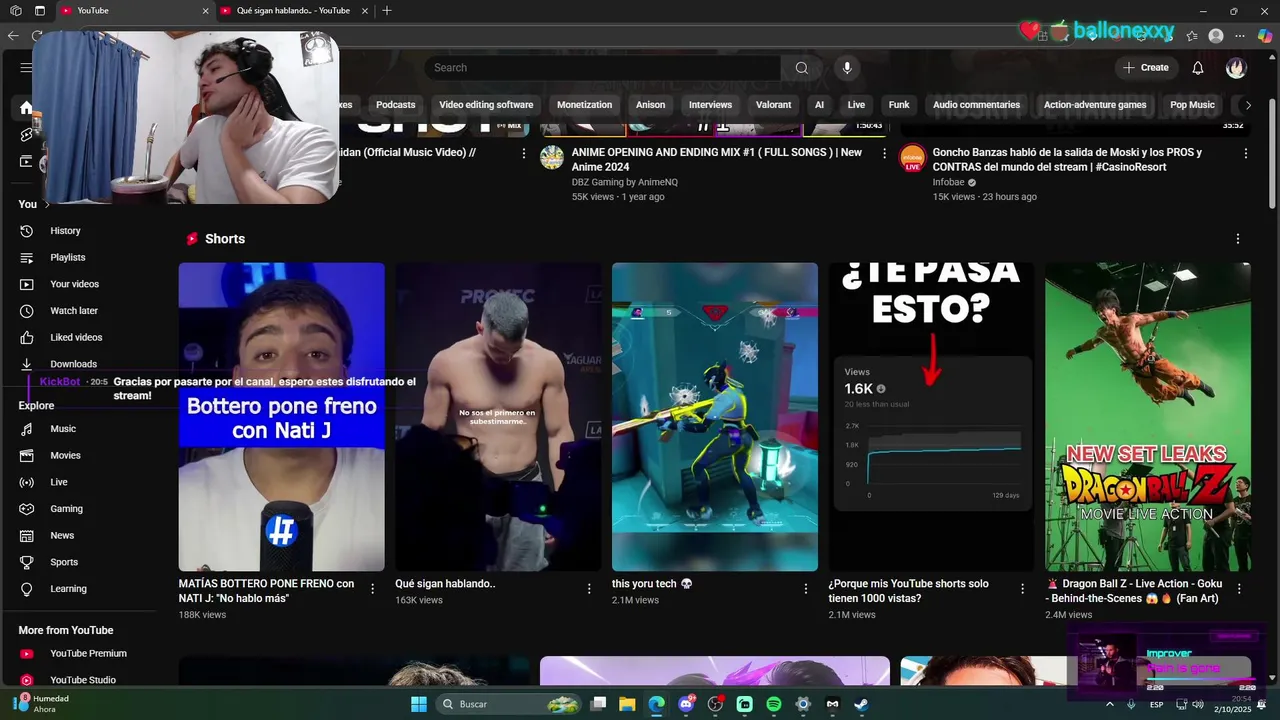Select the Anison chip

point(650,105)
